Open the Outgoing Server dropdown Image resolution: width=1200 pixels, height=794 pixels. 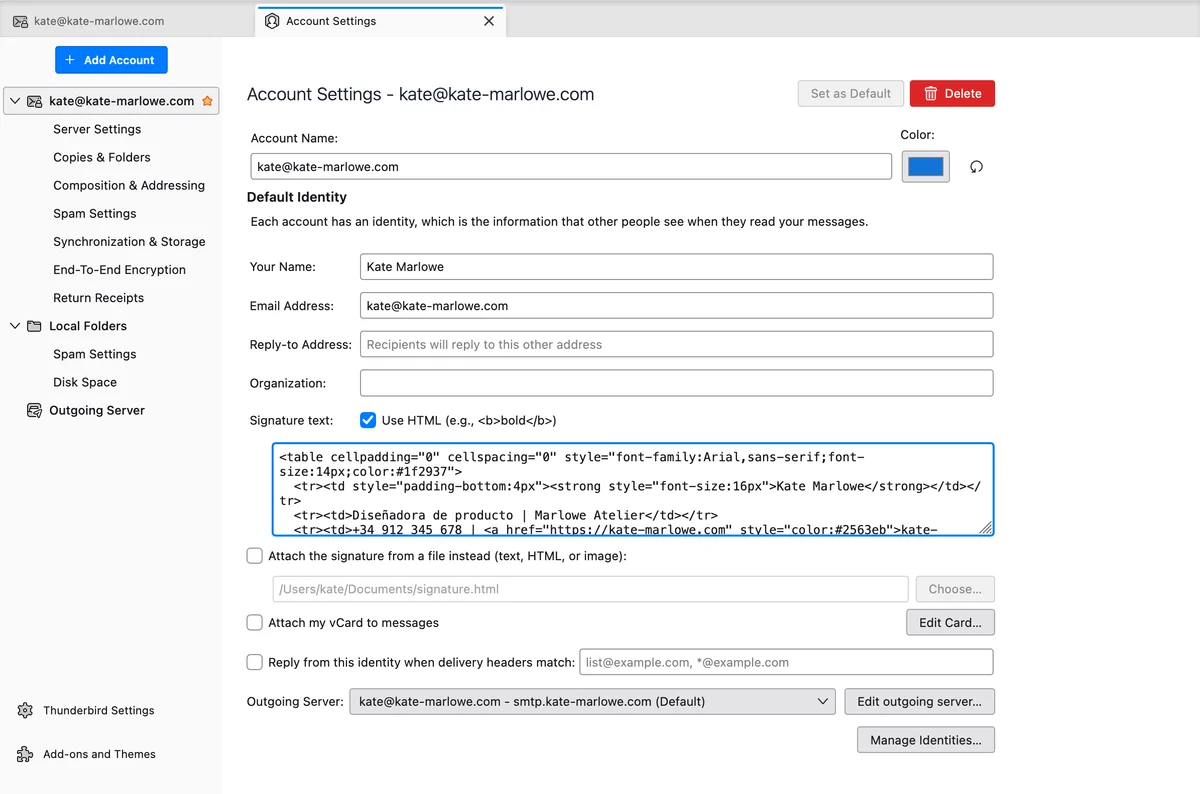click(x=592, y=701)
